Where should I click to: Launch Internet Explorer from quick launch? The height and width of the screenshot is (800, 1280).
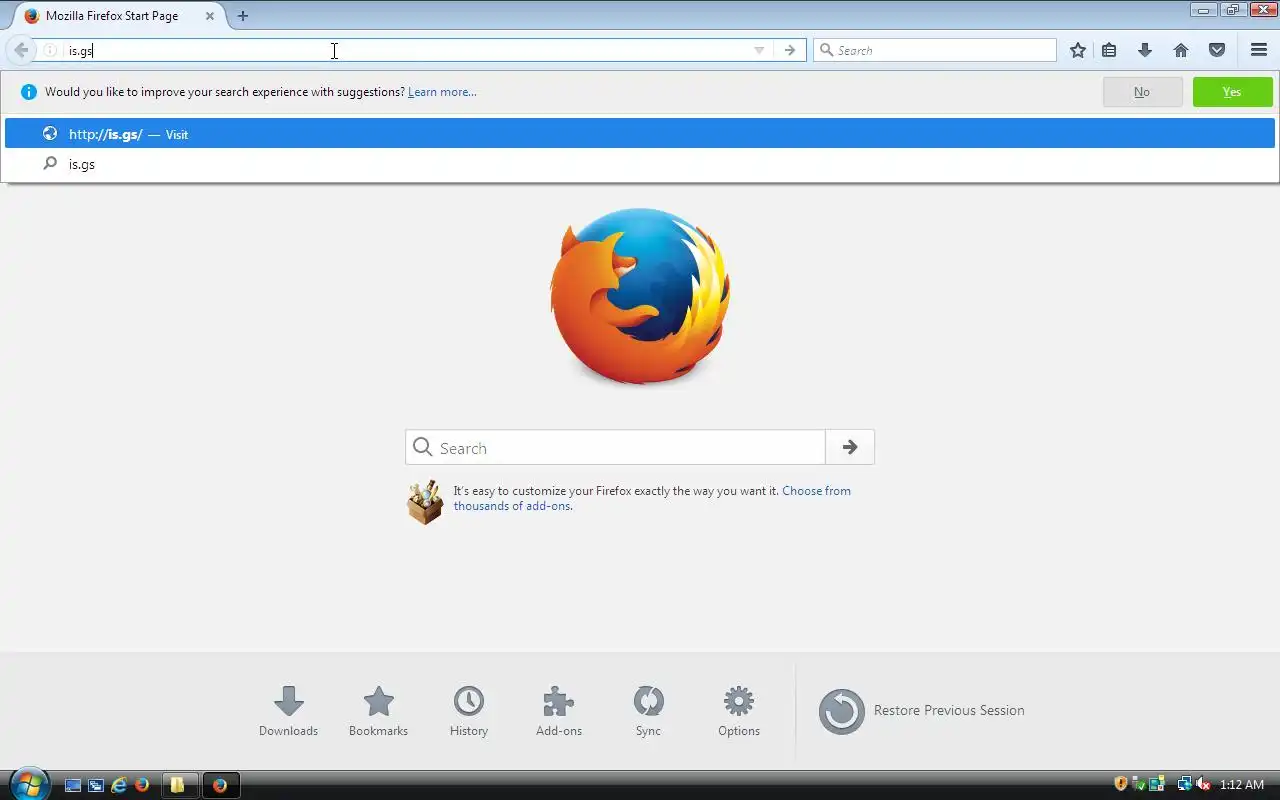(x=119, y=785)
